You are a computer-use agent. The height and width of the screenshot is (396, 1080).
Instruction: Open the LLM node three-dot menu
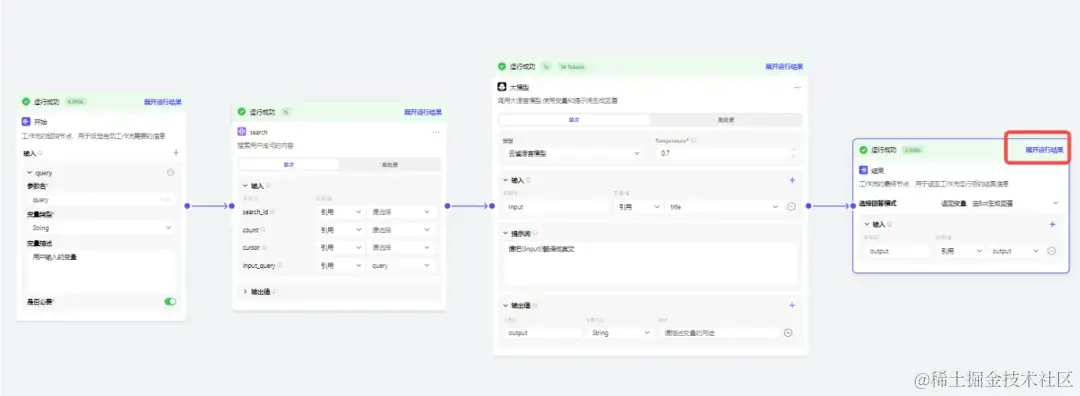(797, 87)
